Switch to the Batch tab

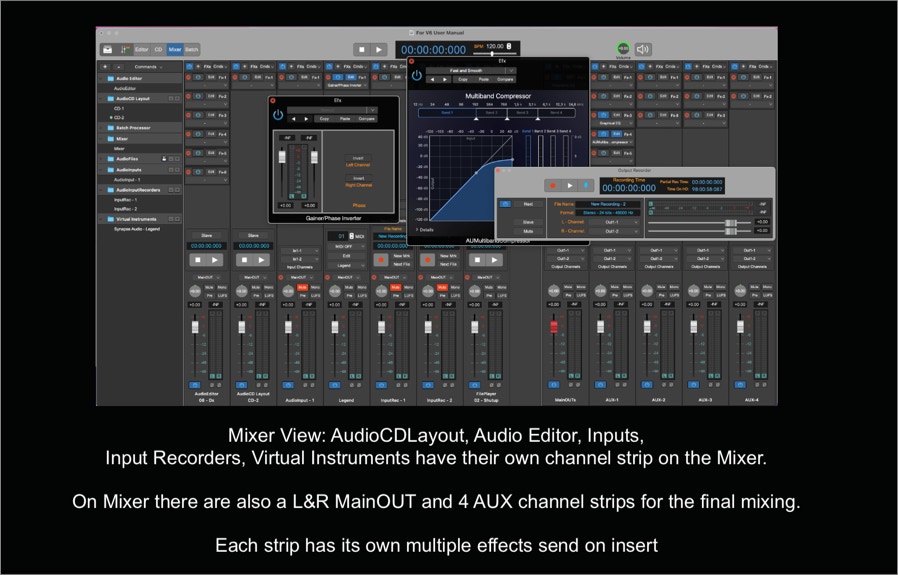(191, 49)
